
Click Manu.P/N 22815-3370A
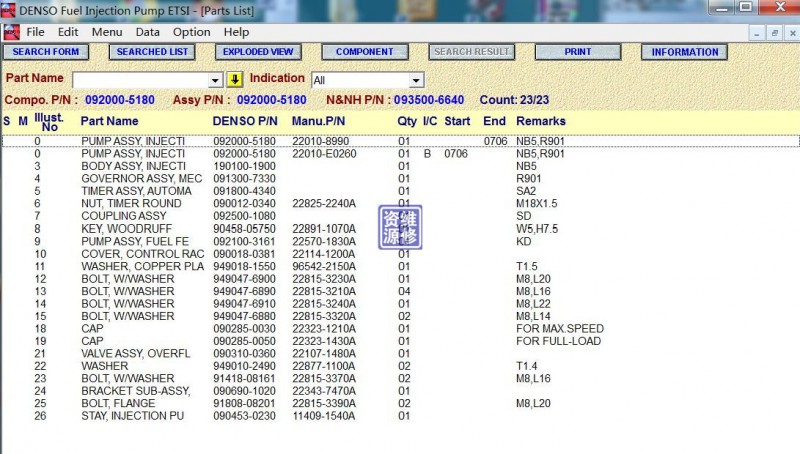tap(324, 379)
